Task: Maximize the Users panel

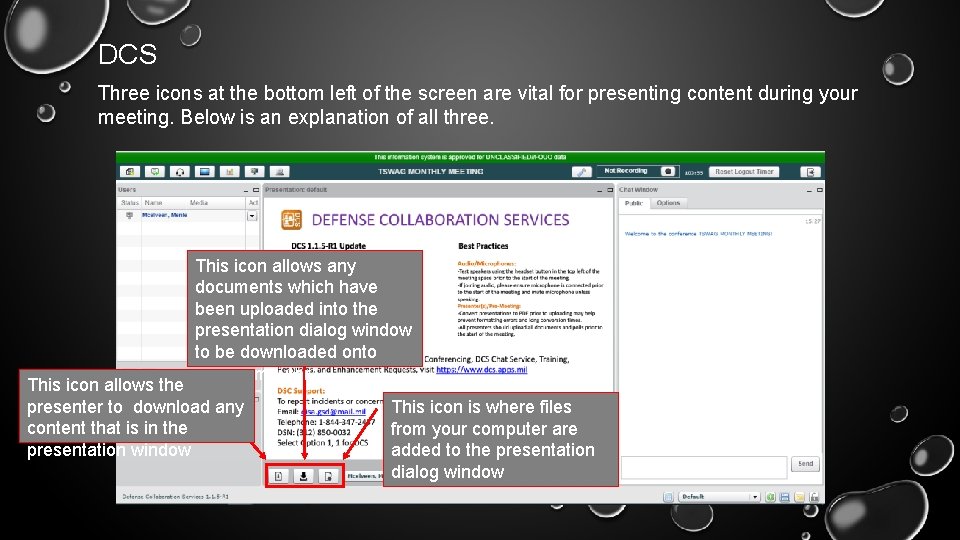Action: coord(256,190)
